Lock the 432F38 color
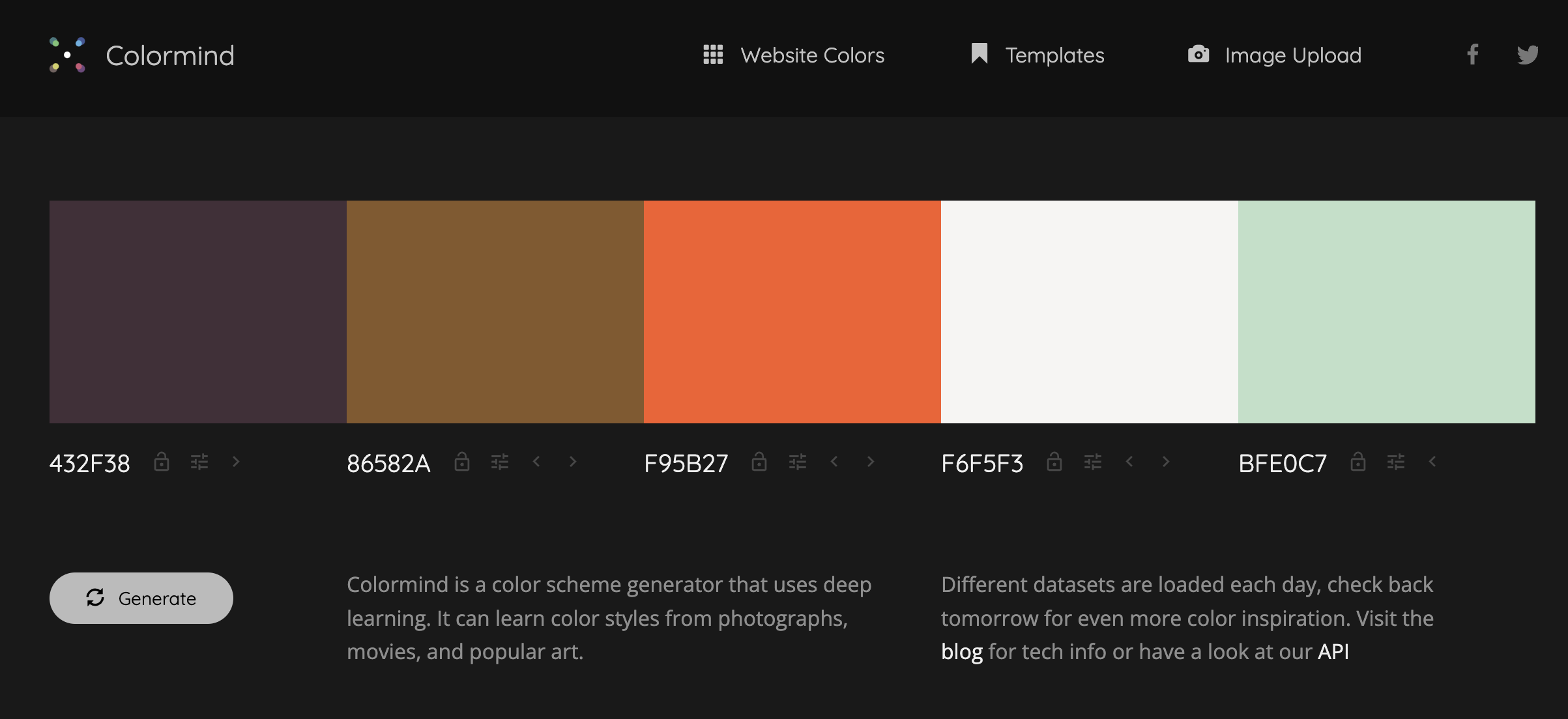This screenshot has width=1568, height=719. click(162, 462)
